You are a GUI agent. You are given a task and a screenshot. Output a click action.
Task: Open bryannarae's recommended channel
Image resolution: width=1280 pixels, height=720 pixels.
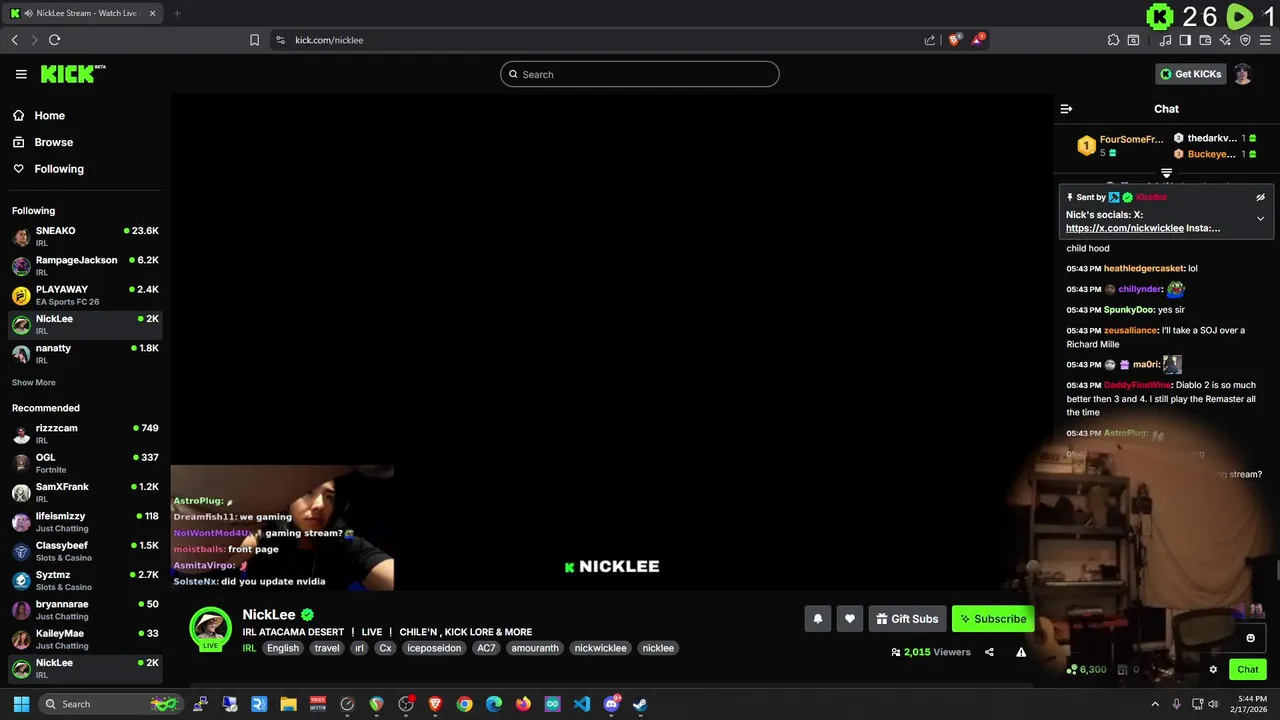pyautogui.click(x=85, y=610)
